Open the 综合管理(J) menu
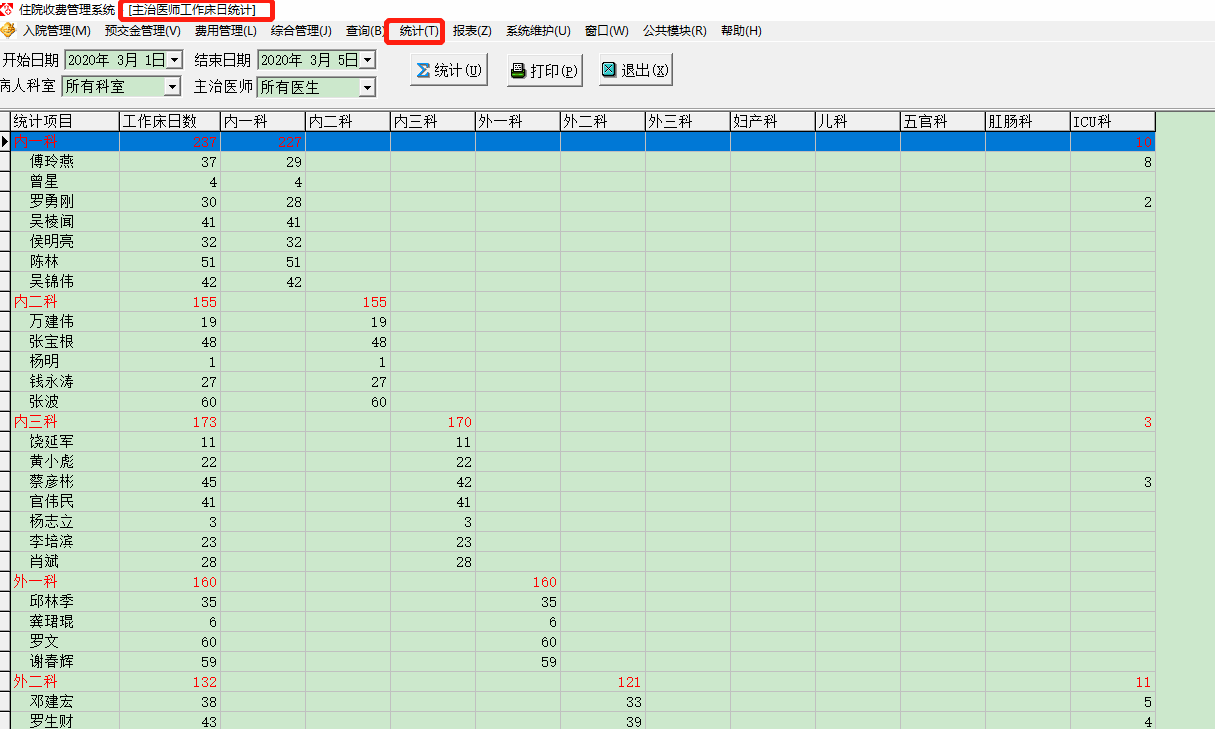The height and width of the screenshot is (729, 1215). tap(301, 31)
